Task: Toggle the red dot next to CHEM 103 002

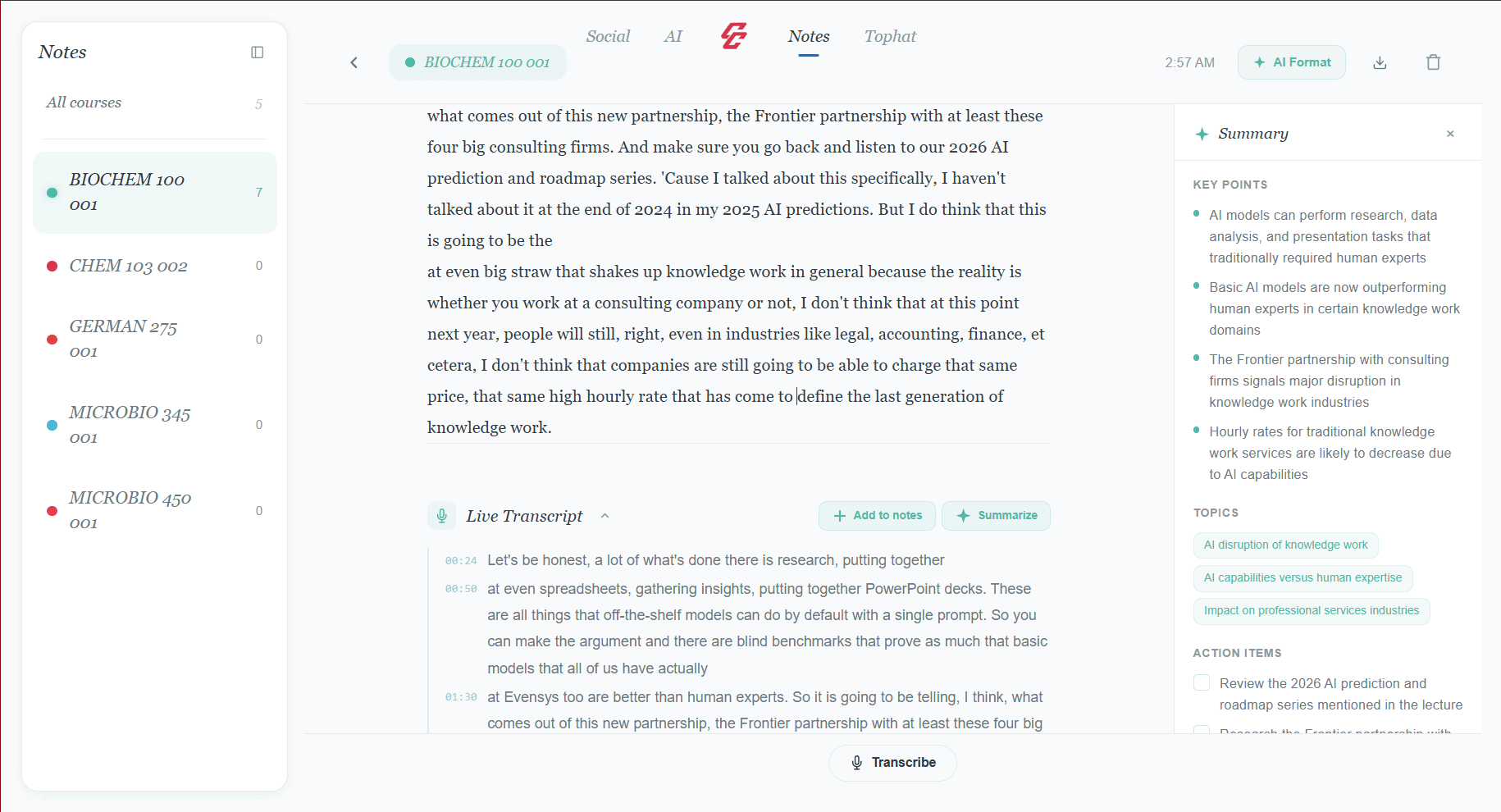Action: tap(52, 266)
